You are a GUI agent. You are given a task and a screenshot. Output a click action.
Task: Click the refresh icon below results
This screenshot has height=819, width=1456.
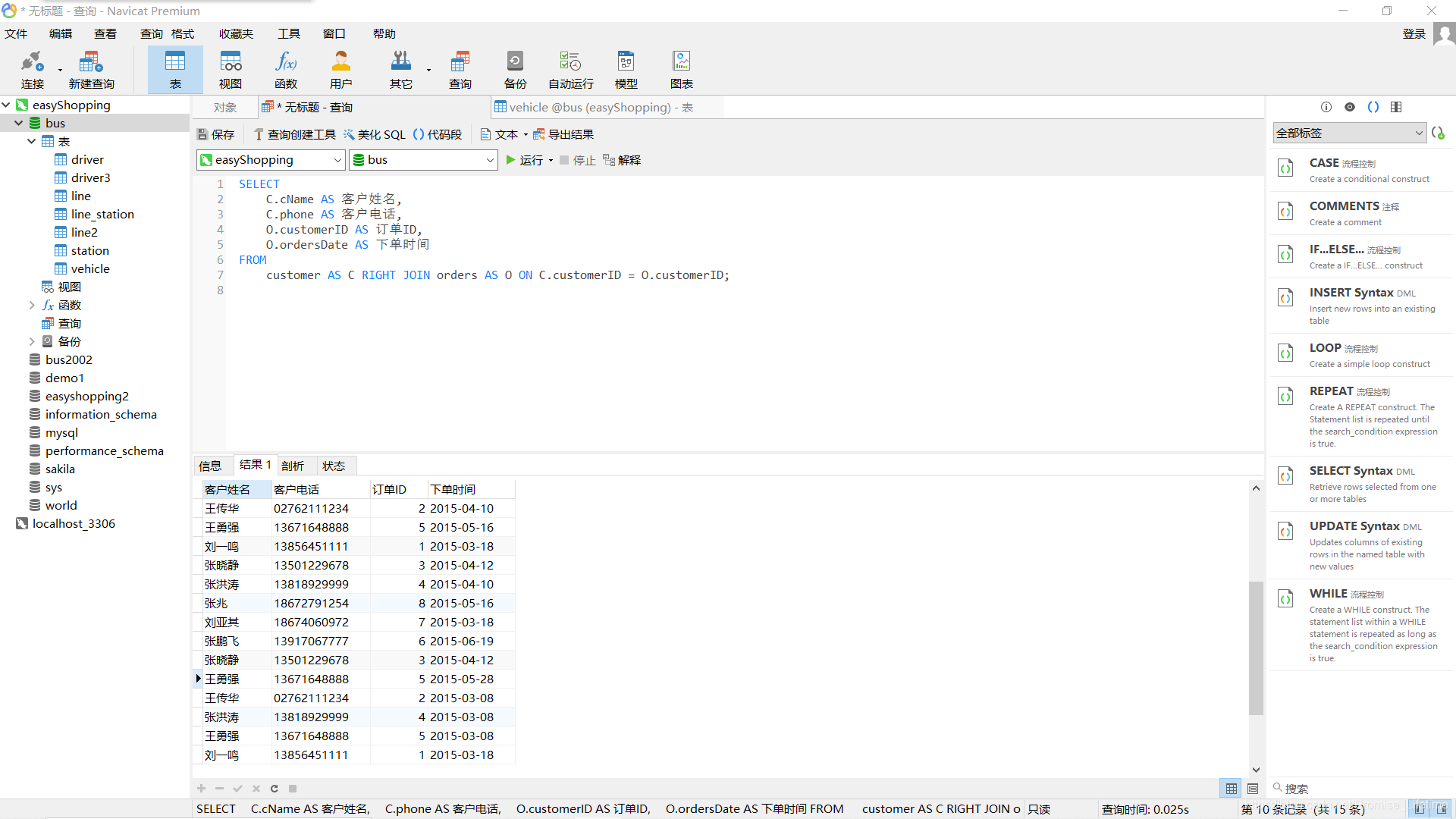(x=275, y=789)
